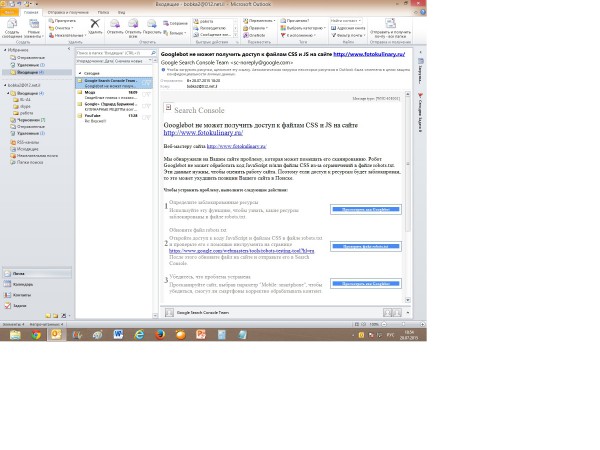Switch to the Папка (Folder) ribbon tab
Screen dimensions: 600x450
[103, 12]
